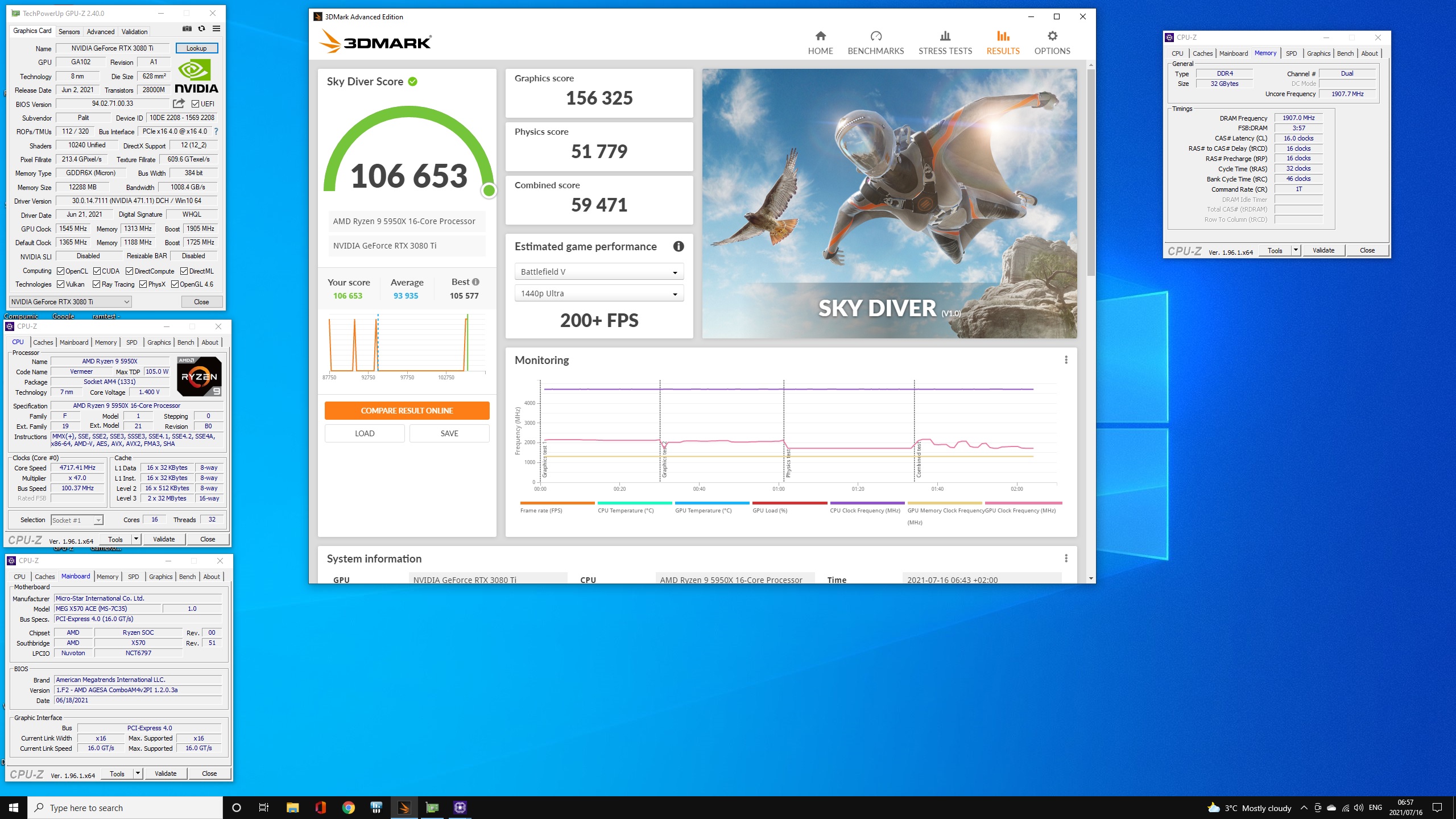Switch to GPU-Z Validation tab
This screenshot has width=1456, height=819.
[x=134, y=32]
